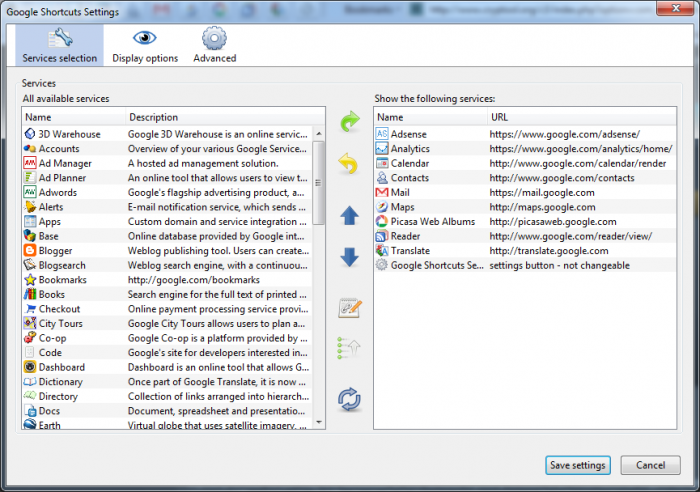The image size is (700, 492).
Task: Close the Google Shortcuts Settings window
Action: point(676,8)
